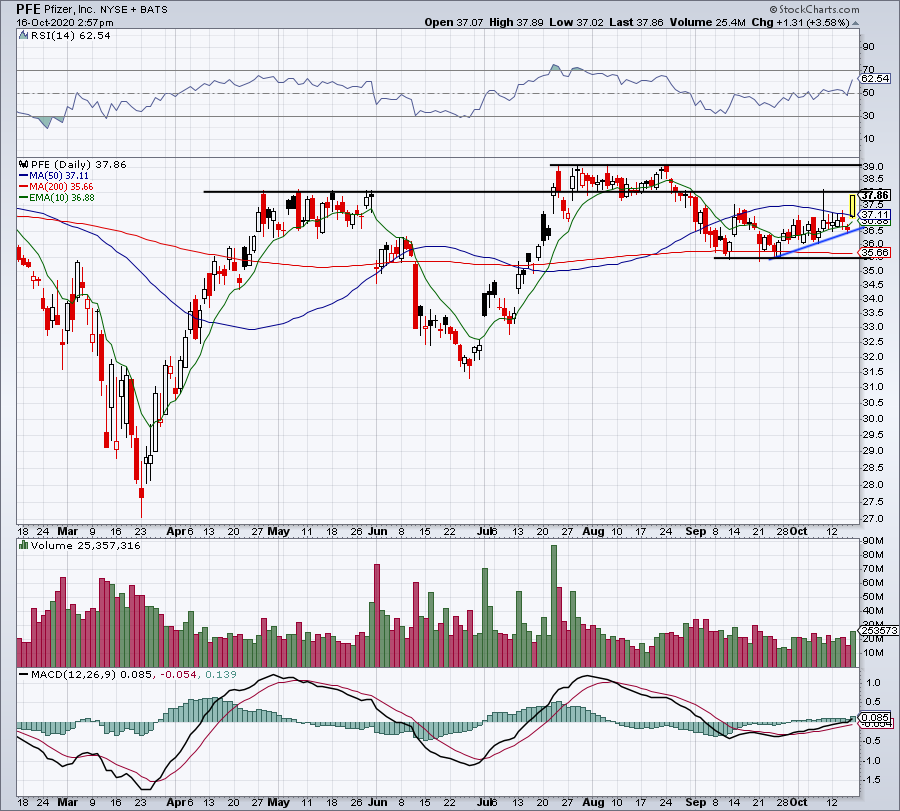Click the small triangle after the Chg value
900x811 pixels.
tap(855, 24)
